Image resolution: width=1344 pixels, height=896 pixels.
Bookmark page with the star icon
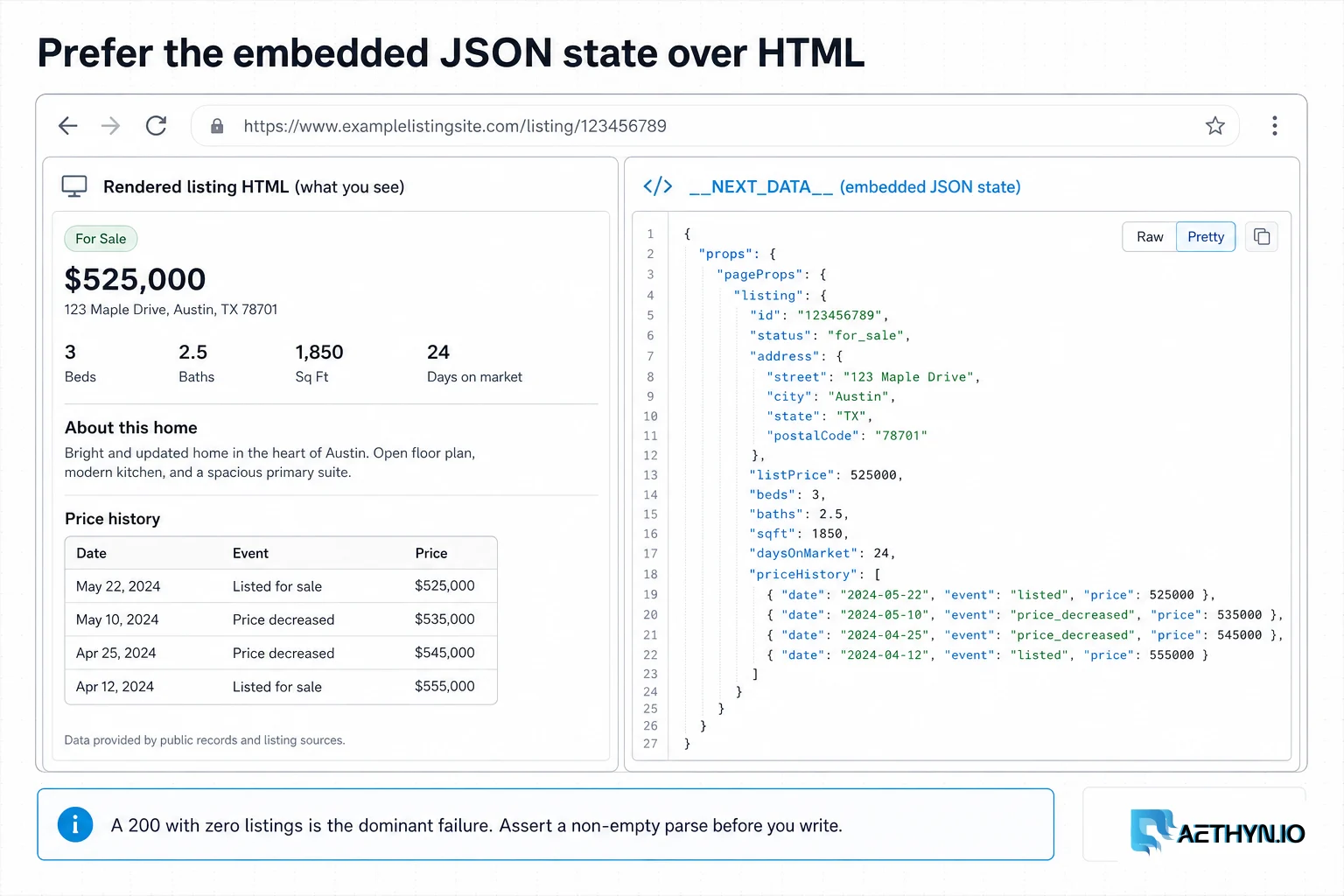click(x=1215, y=126)
